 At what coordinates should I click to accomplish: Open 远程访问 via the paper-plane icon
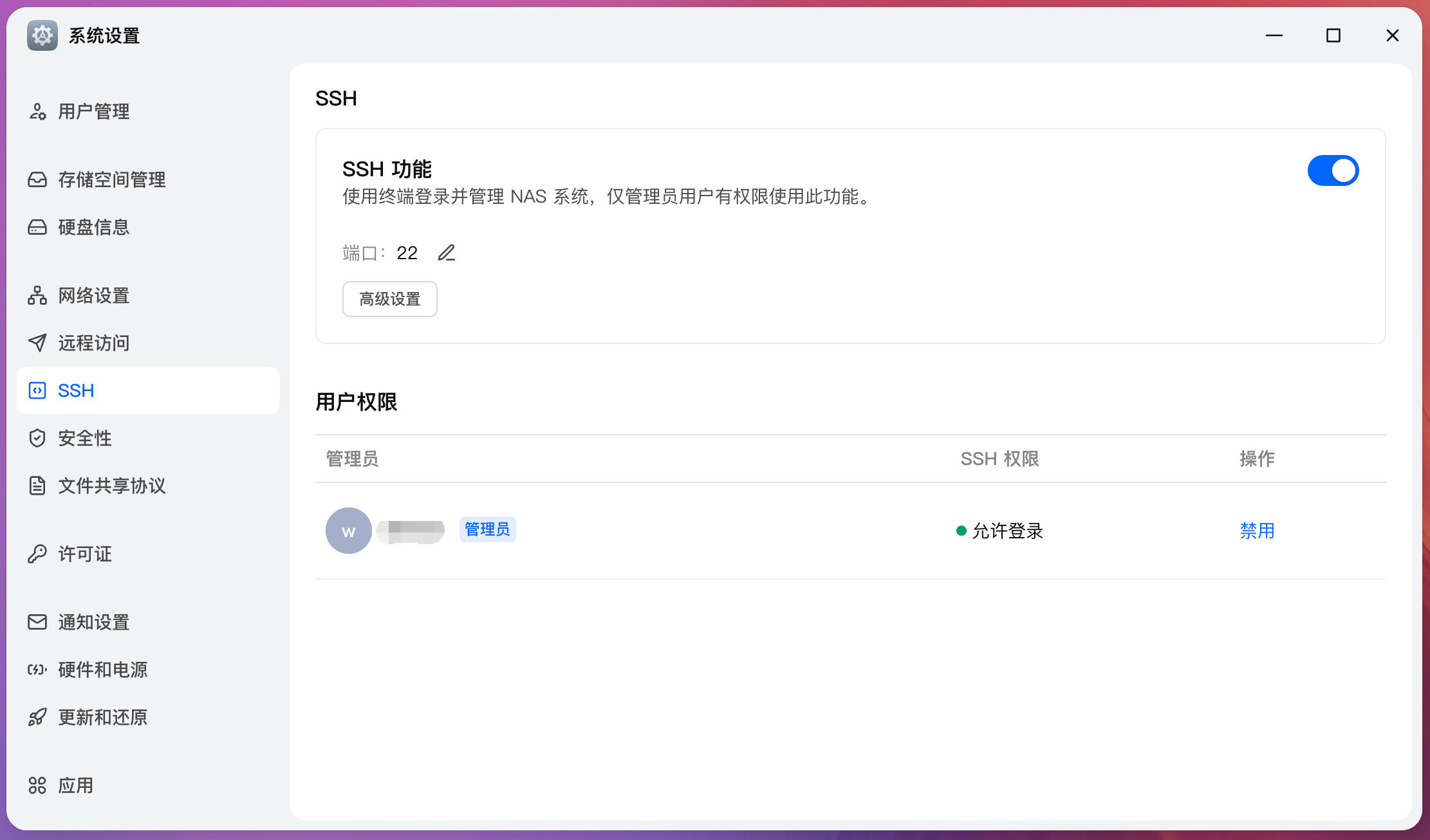pyautogui.click(x=37, y=343)
